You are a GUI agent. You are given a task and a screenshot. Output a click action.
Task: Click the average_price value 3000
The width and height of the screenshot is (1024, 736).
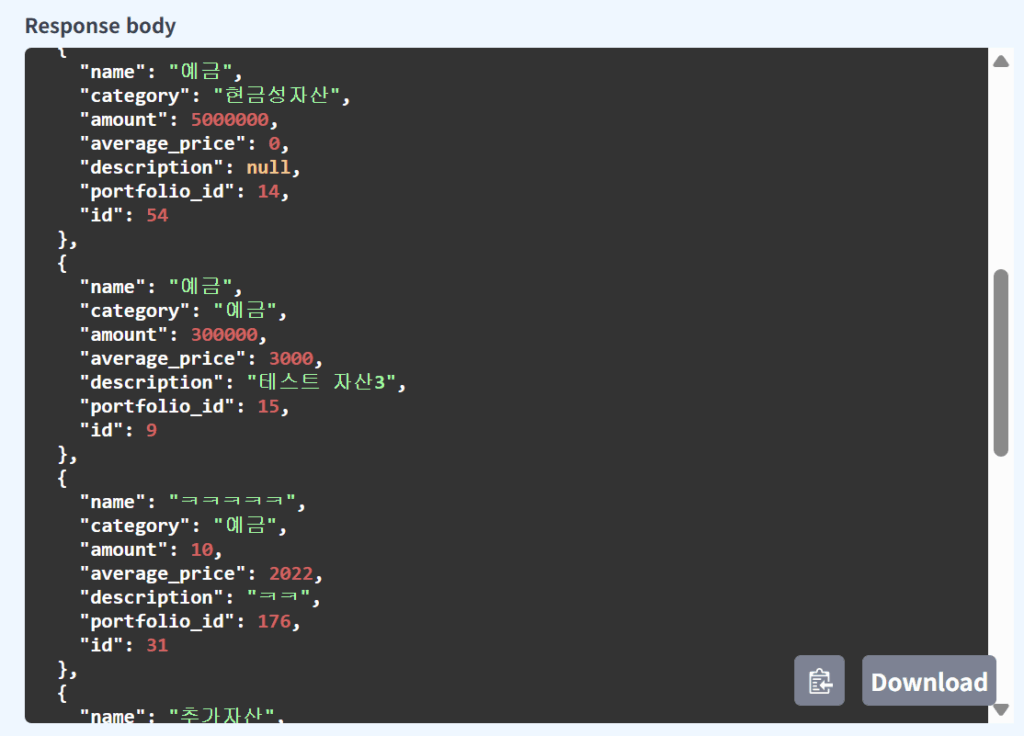pyautogui.click(x=291, y=358)
